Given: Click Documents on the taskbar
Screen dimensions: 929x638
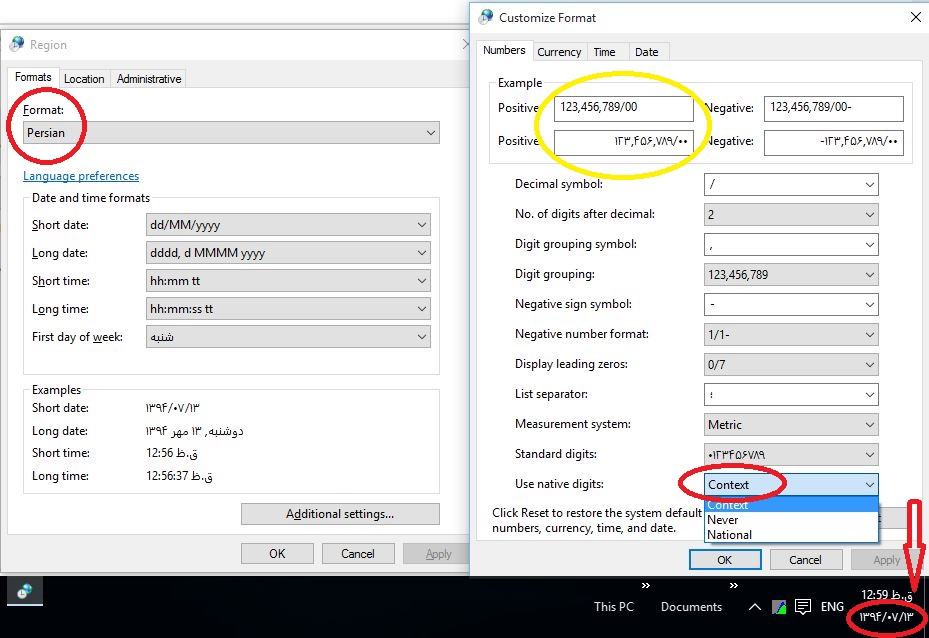Looking at the screenshot, I should click(x=691, y=607).
